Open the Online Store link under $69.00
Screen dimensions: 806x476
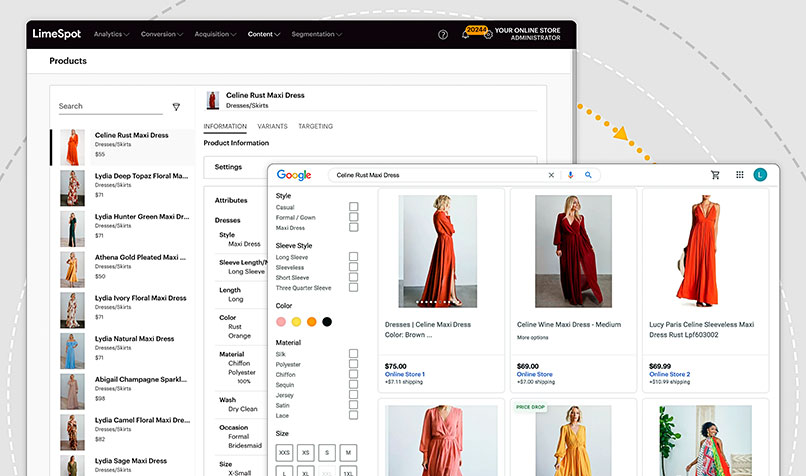point(535,374)
